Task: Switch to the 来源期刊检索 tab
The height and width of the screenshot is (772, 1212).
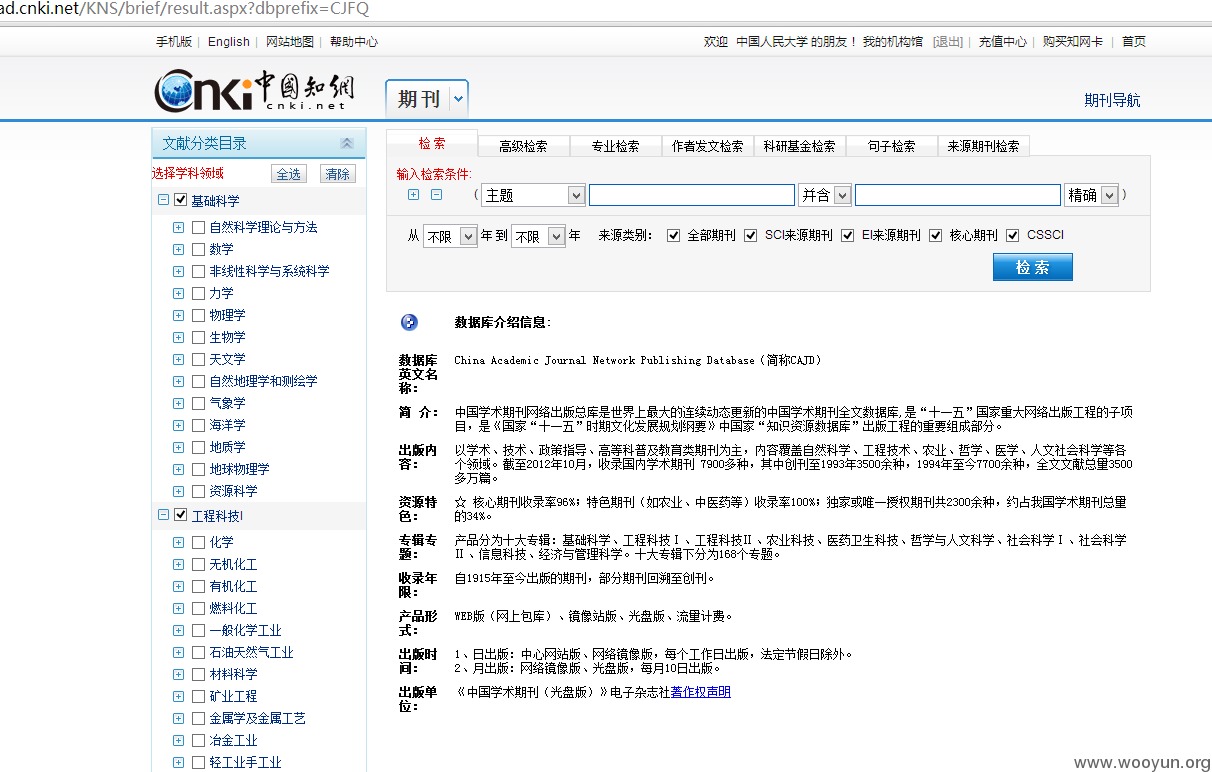Action: 984,146
